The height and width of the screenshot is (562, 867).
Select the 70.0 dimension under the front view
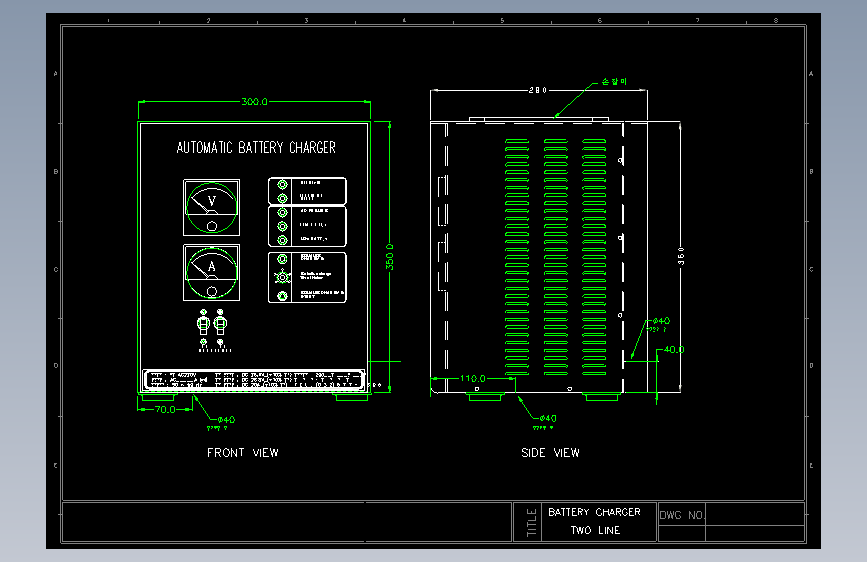pyautogui.click(x=165, y=409)
